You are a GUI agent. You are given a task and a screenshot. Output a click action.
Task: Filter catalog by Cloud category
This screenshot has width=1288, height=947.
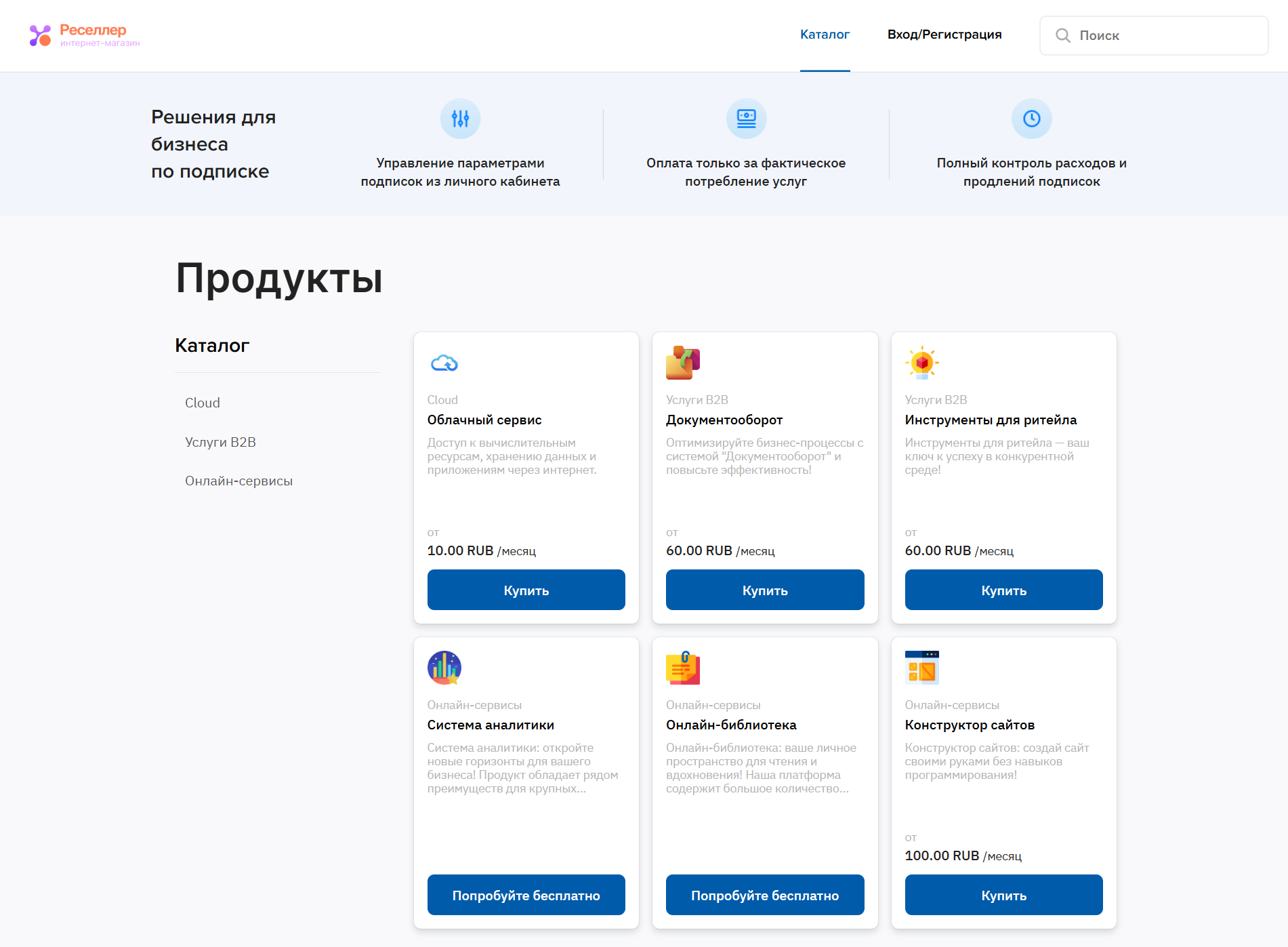pyautogui.click(x=203, y=403)
